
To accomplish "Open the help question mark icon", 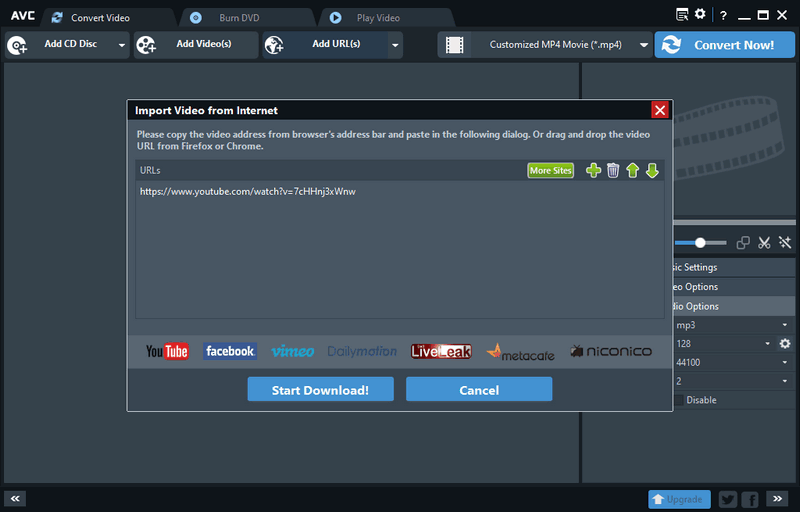I will click(723, 15).
